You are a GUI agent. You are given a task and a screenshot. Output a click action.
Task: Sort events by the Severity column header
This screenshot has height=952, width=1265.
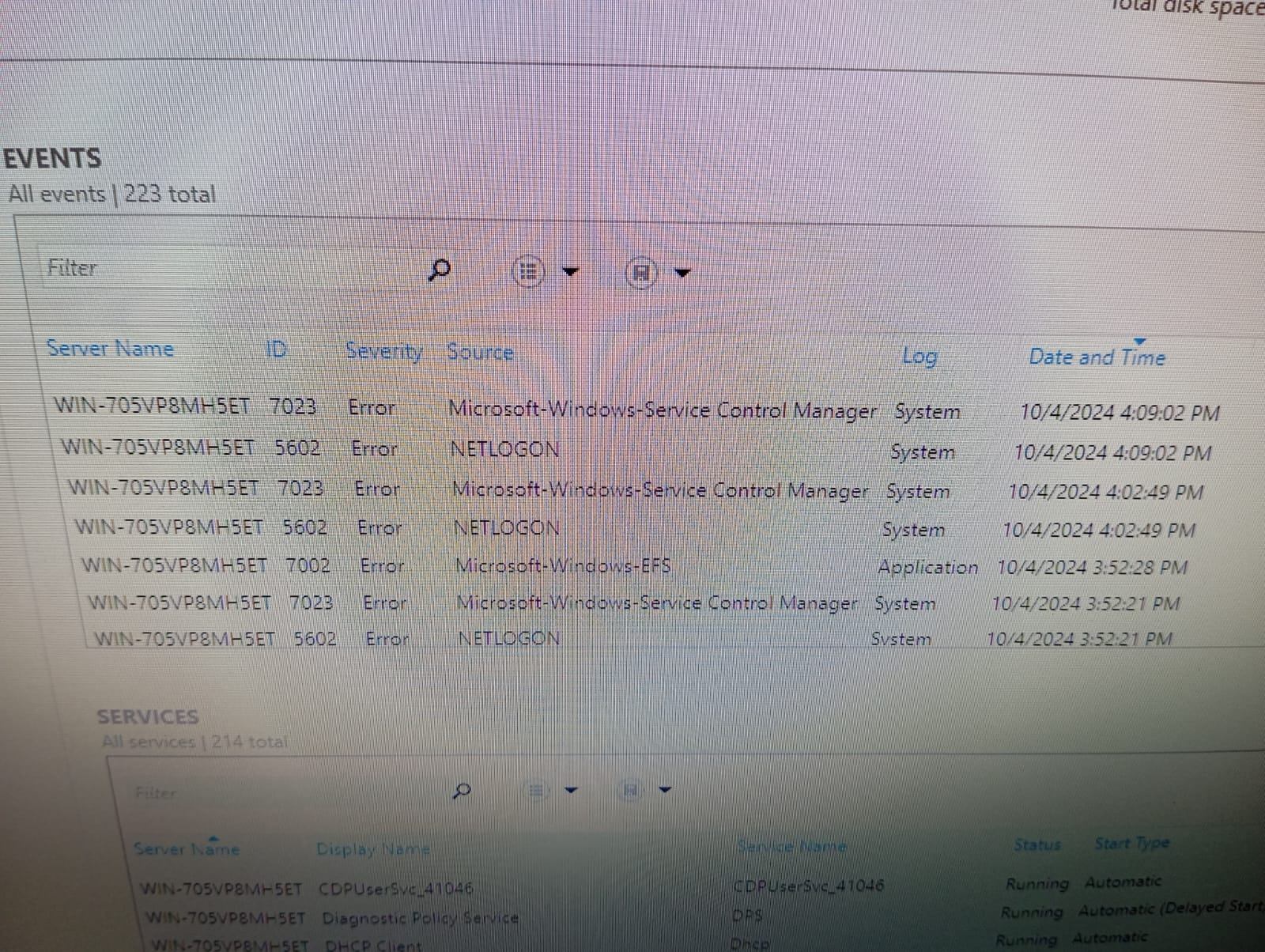(x=384, y=351)
